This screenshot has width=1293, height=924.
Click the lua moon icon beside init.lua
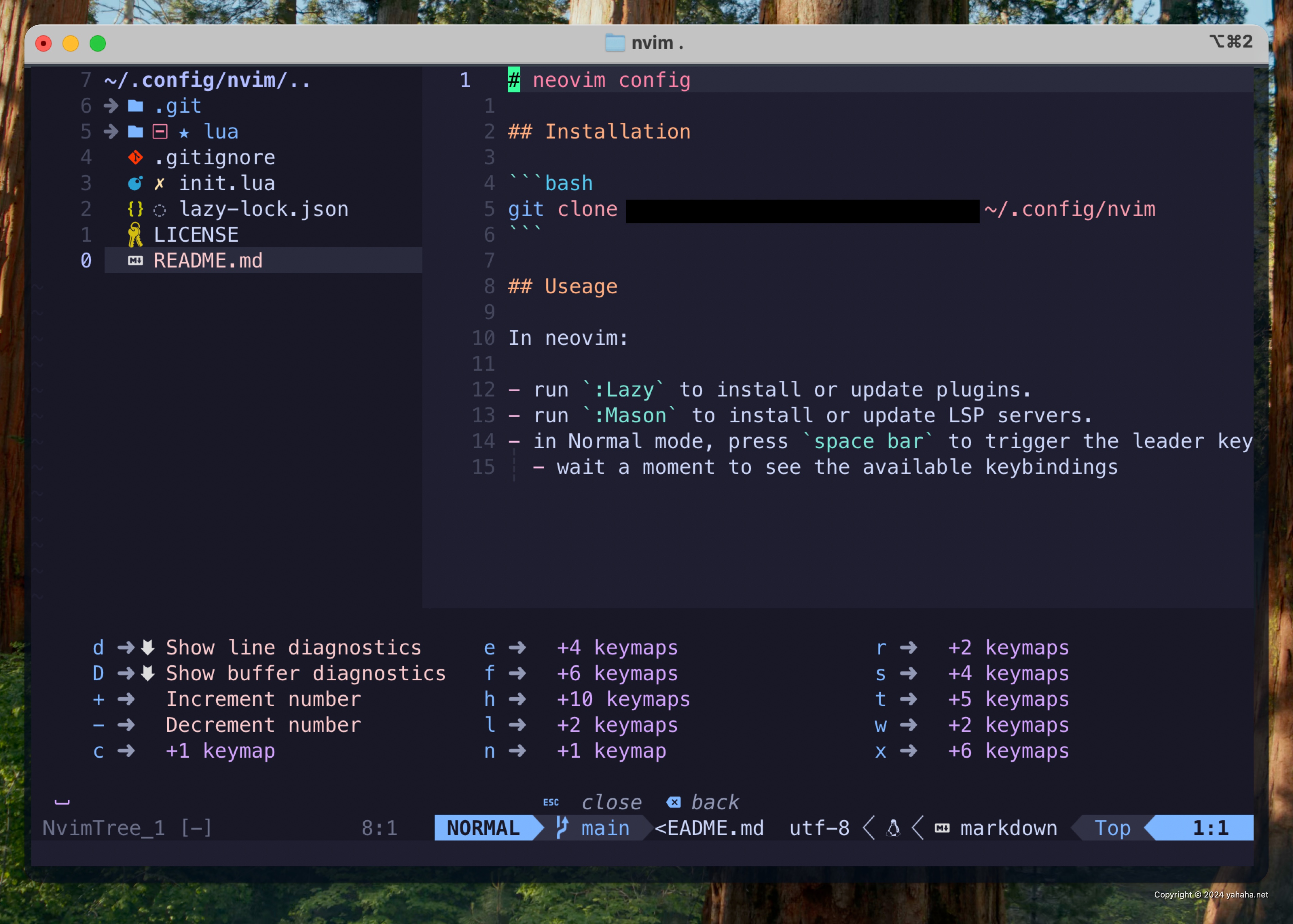[135, 183]
